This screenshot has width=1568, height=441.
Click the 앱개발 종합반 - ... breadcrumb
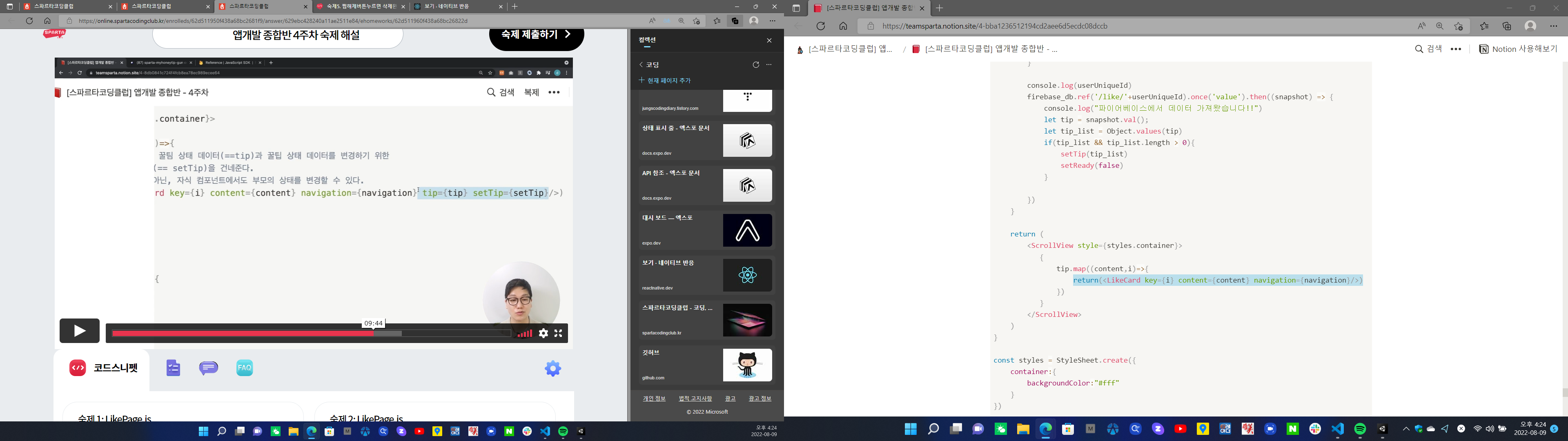(x=985, y=49)
